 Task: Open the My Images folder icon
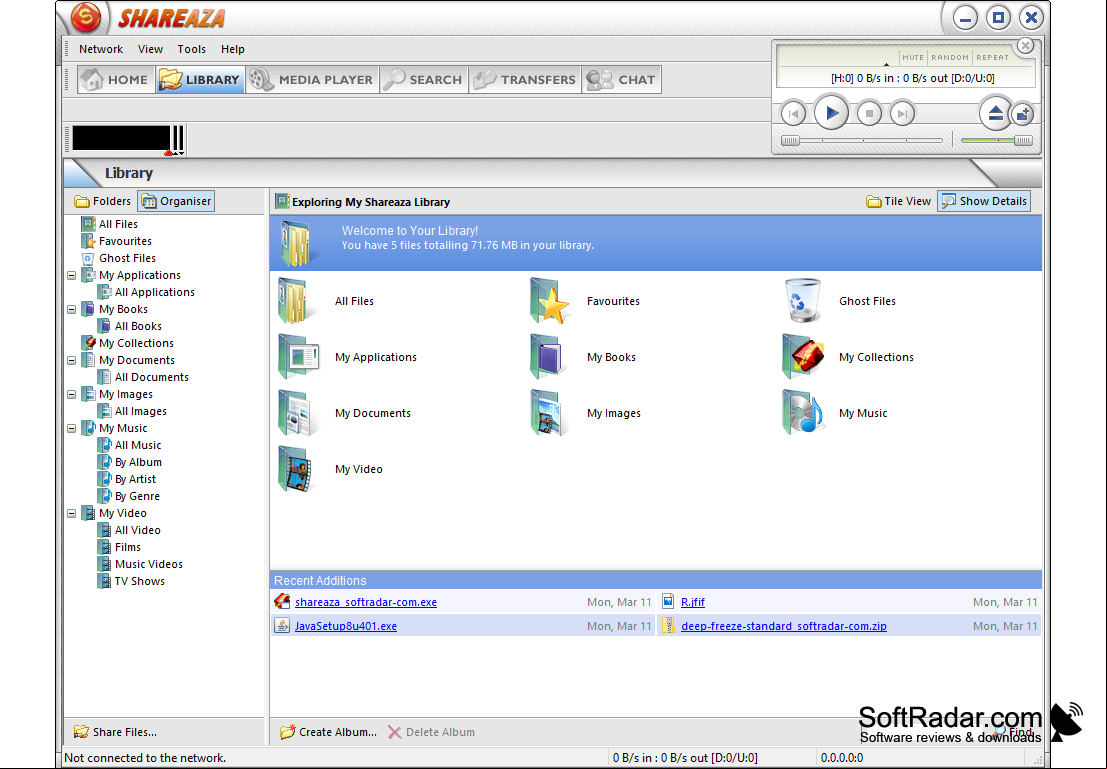(x=547, y=413)
